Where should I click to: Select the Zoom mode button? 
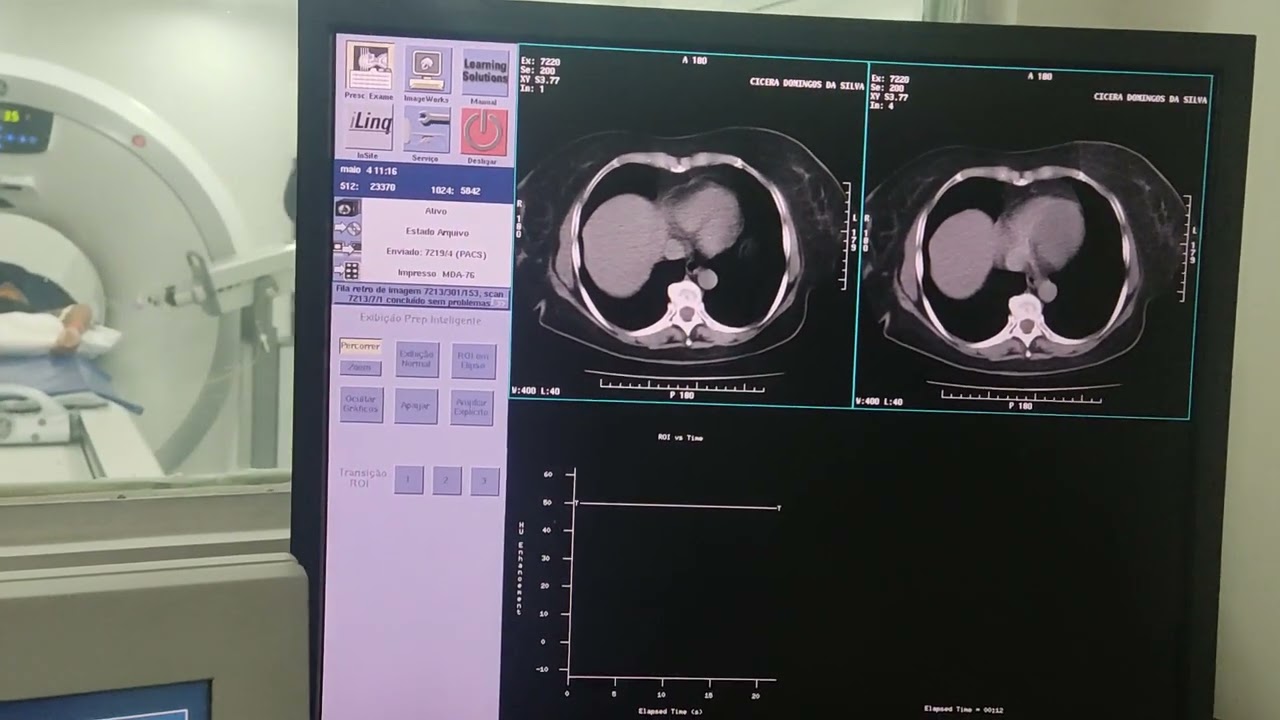tap(360, 367)
